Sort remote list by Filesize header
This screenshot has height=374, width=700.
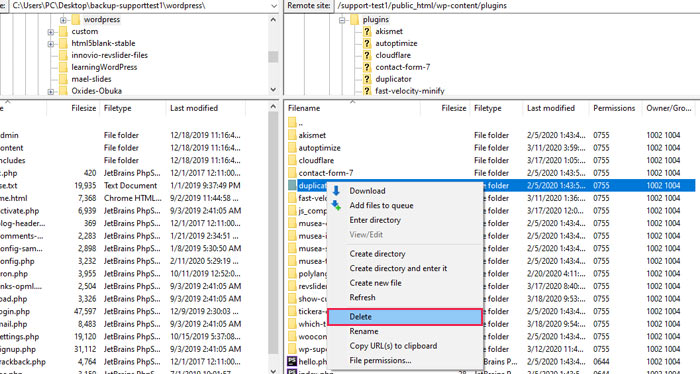445,108
